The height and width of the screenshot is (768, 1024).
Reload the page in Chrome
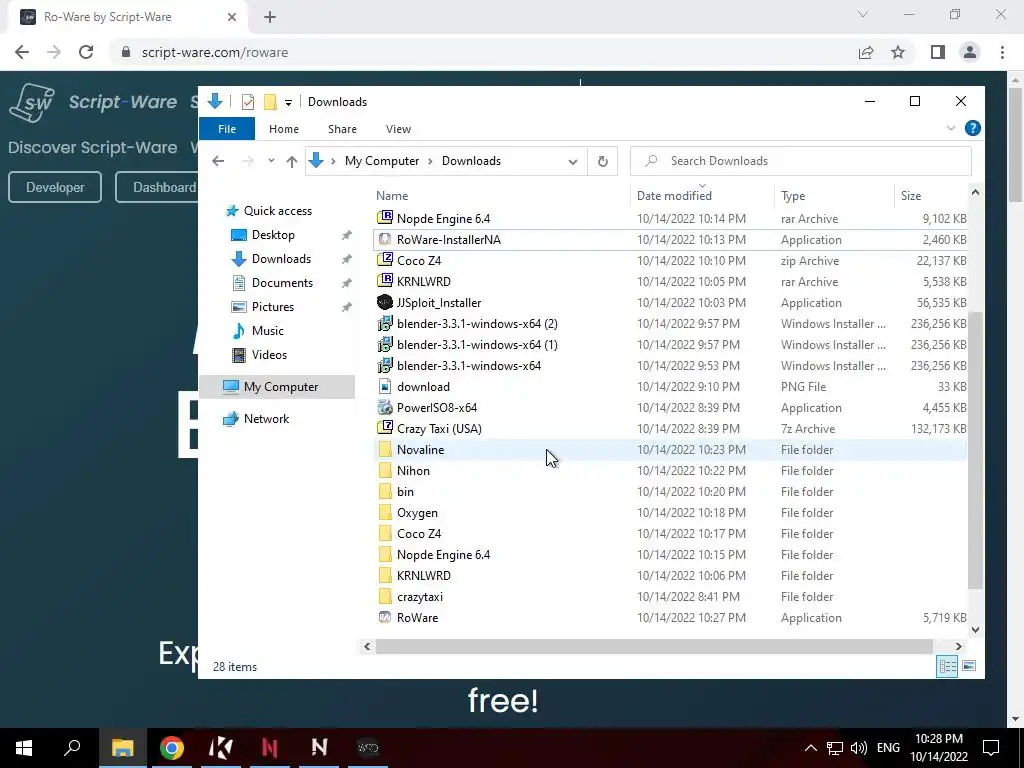pos(86,52)
